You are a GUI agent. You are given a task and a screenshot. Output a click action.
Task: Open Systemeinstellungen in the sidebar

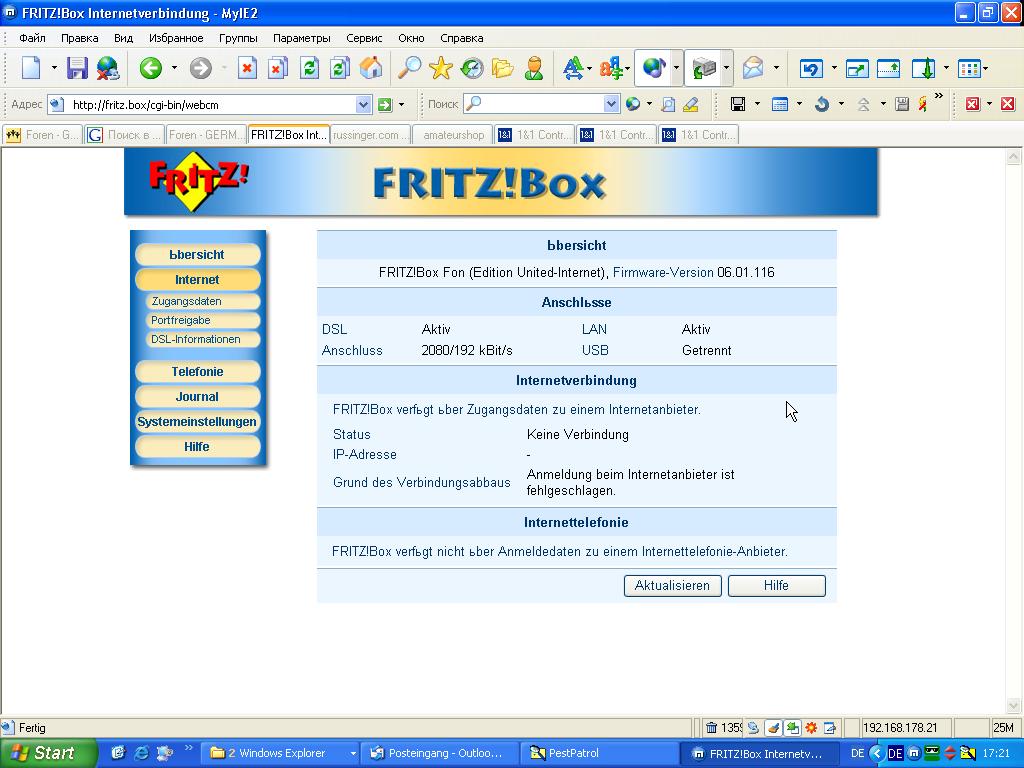coord(197,421)
